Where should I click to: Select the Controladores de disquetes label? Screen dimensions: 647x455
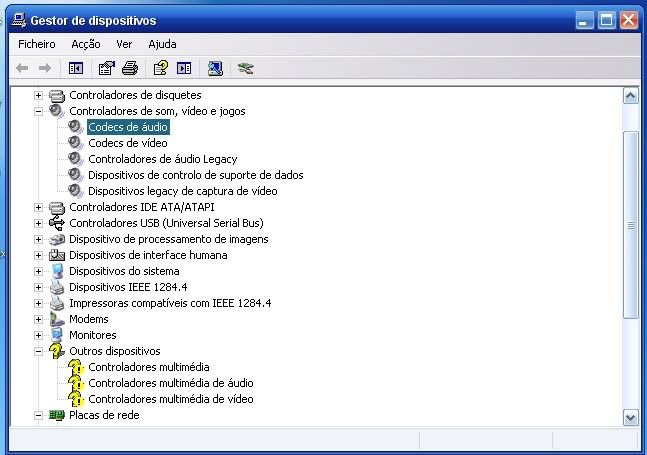tap(135, 95)
